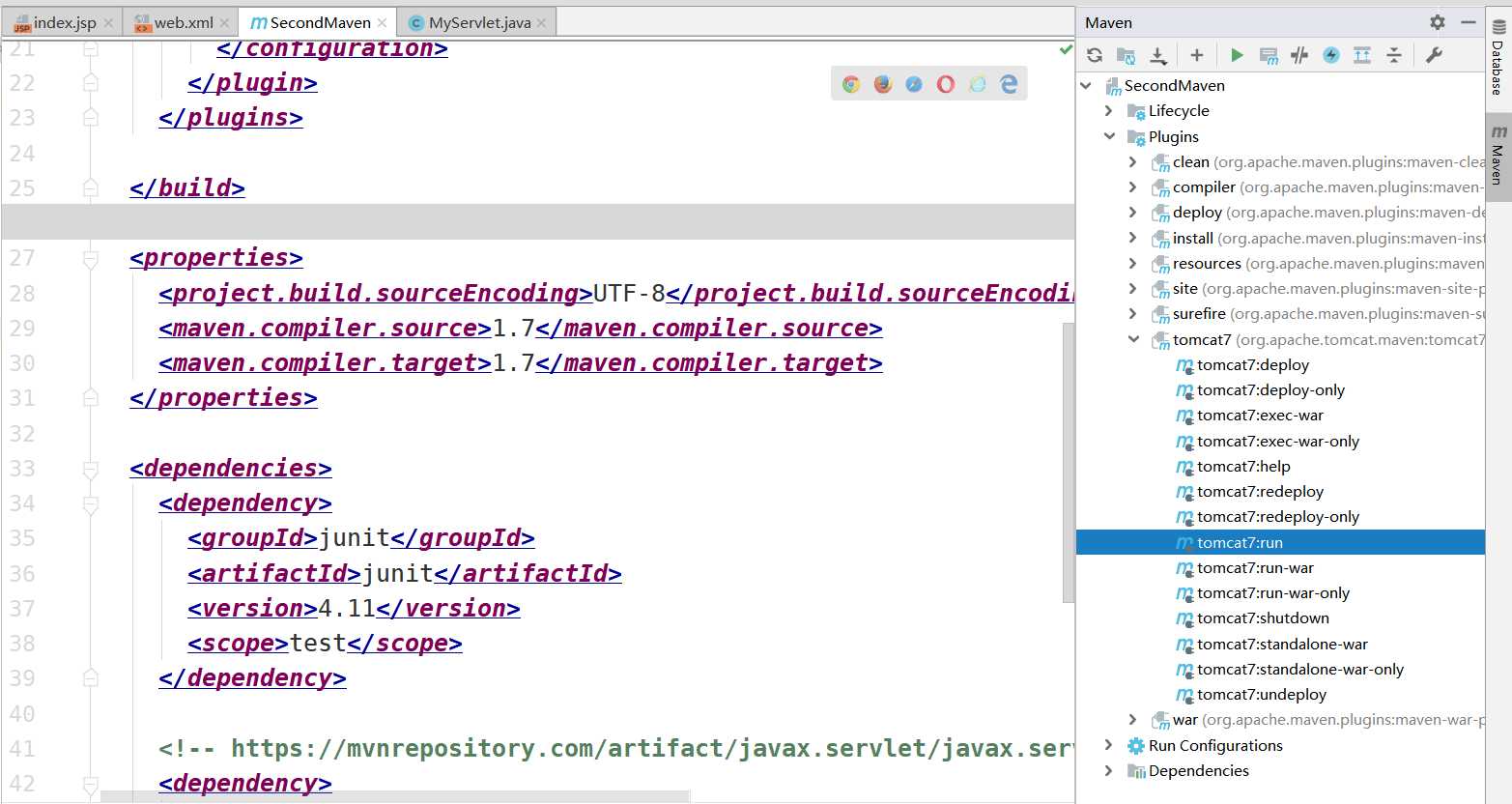Click the junit artifactId on line 36
Image resolution: width=1512 pixels, height=804 pixels.
398,574
